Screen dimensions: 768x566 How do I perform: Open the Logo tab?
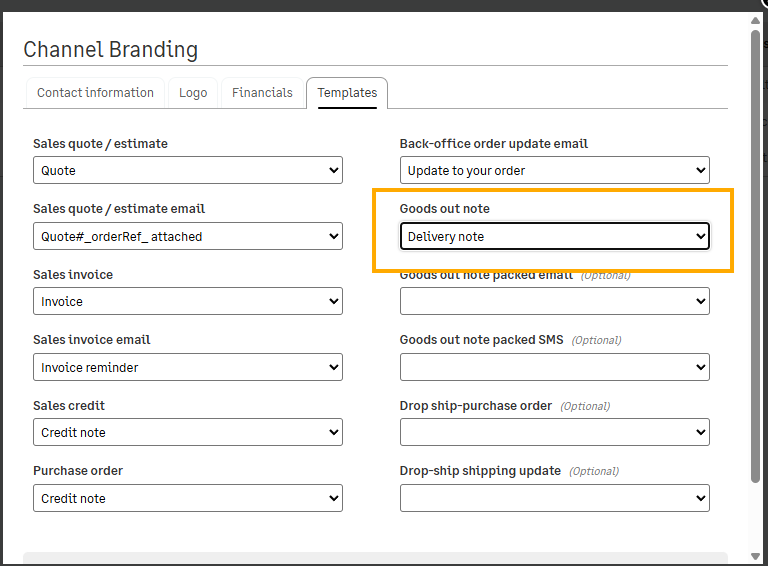point(193,93)
